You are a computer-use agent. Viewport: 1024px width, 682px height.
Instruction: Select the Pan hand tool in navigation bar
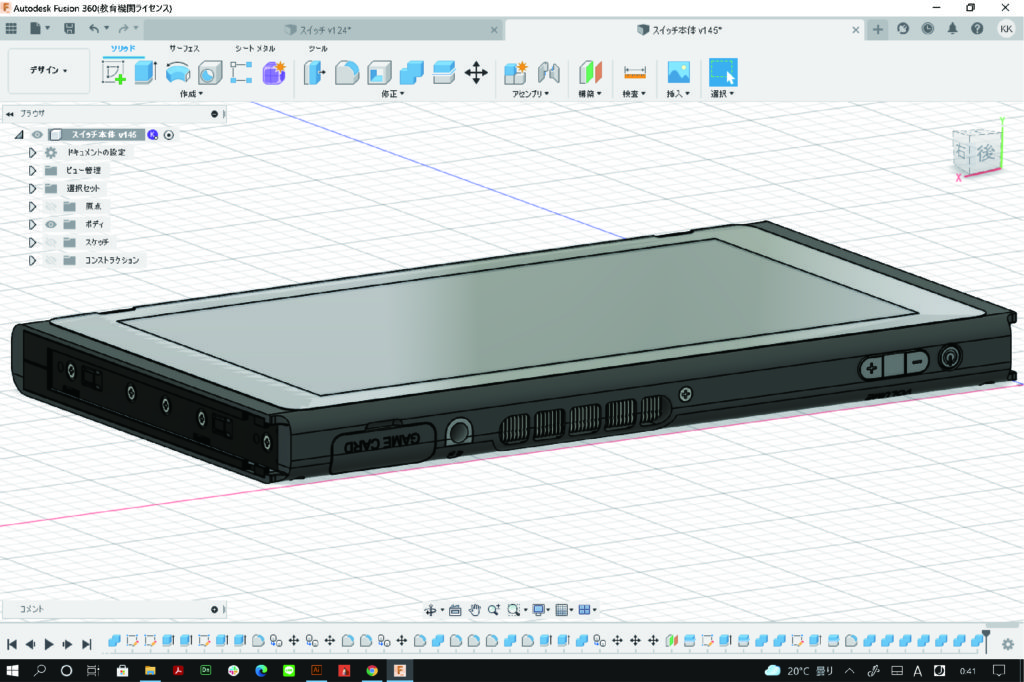click(475, 610)
